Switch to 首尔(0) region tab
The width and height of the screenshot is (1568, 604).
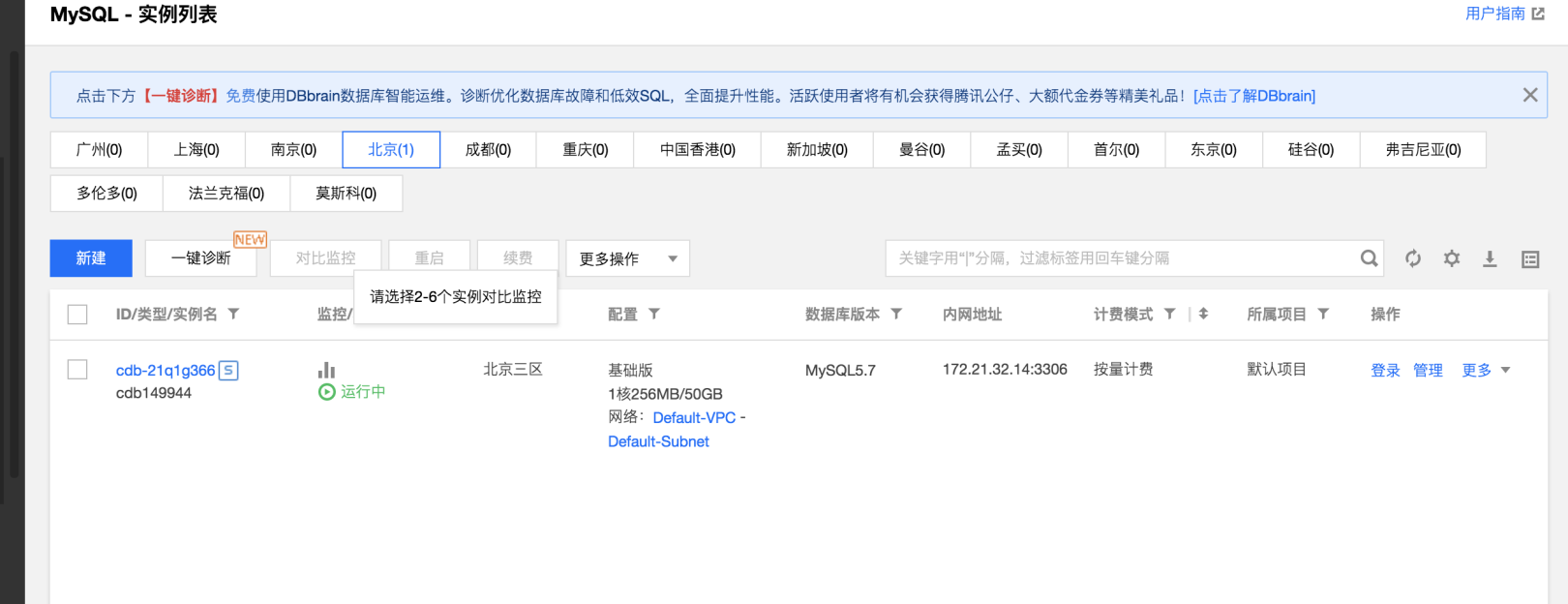pyautogui.click(x=1116, y=150)
